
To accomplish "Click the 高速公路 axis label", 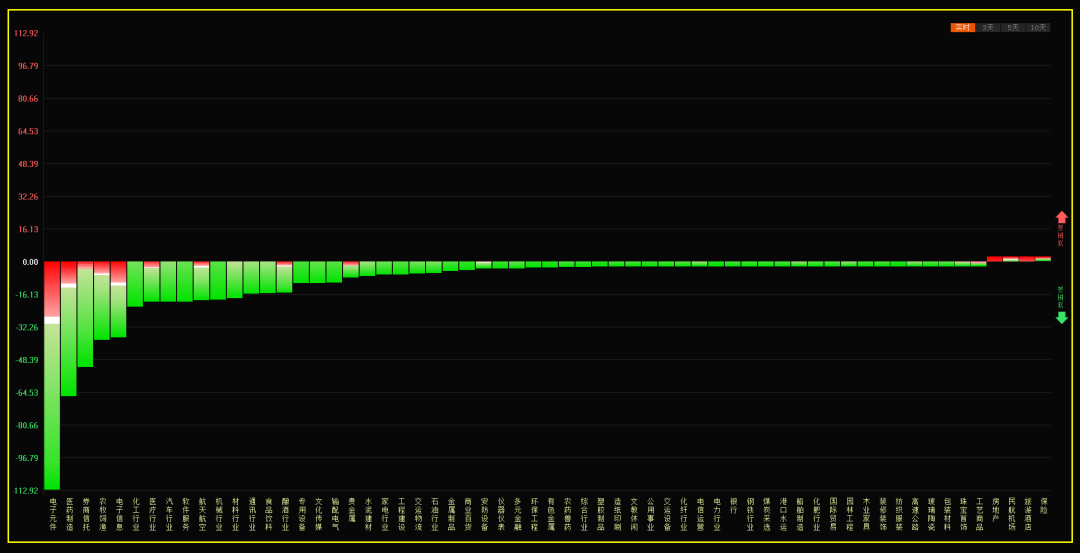I will tap(915, 515).
